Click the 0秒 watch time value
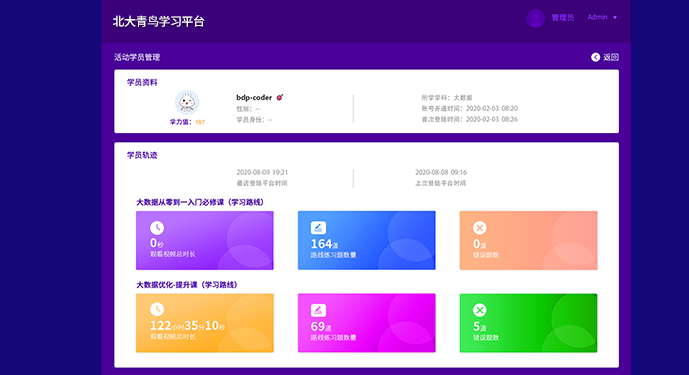 click(157, 243)
